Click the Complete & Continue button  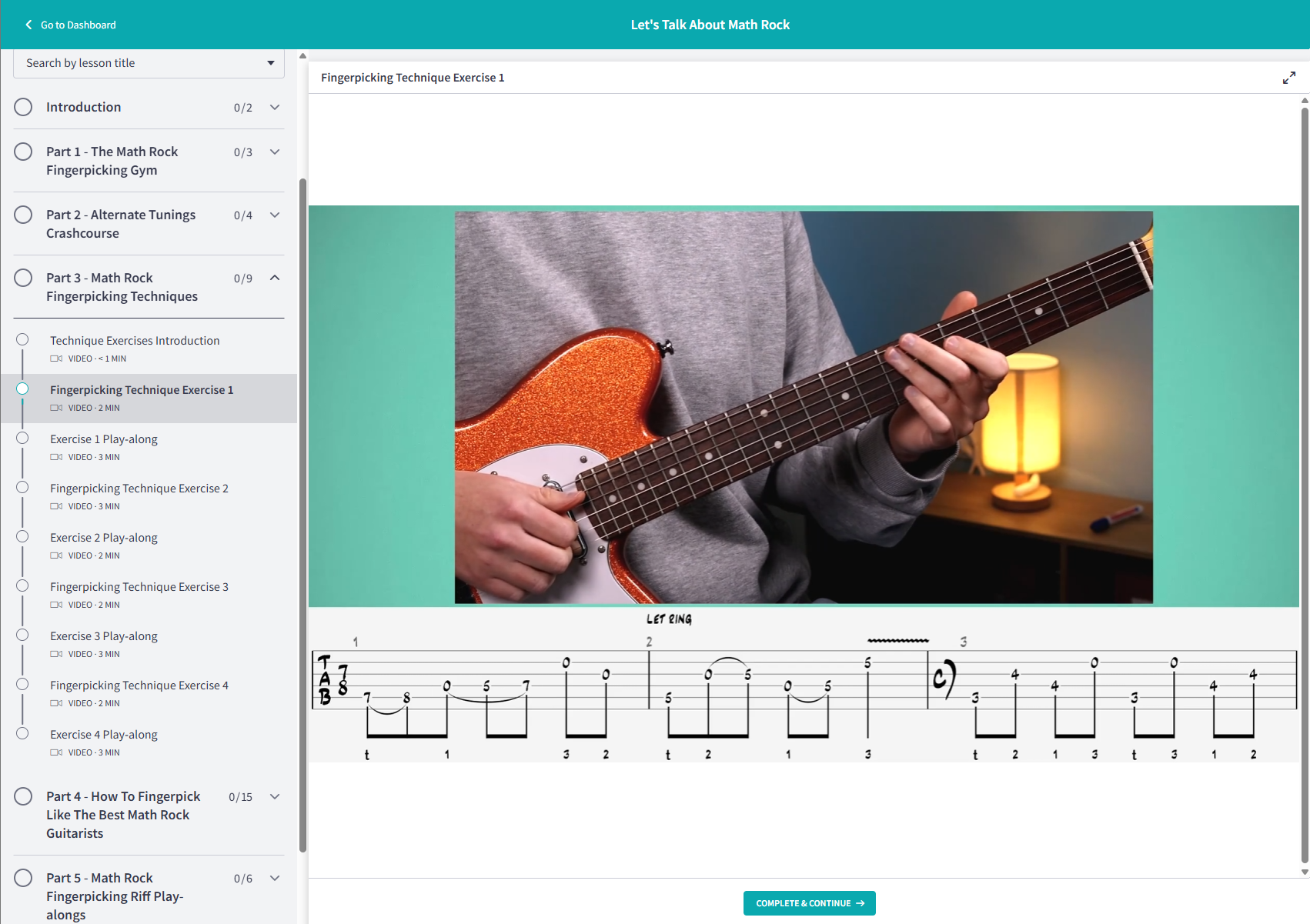809,903
